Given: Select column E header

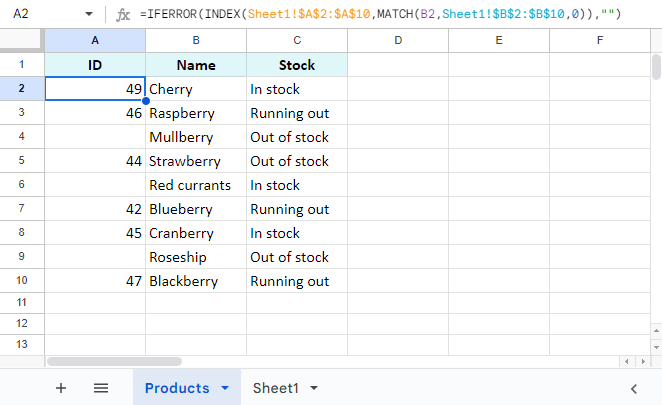Looking at the screenshot, I should 499,41.
